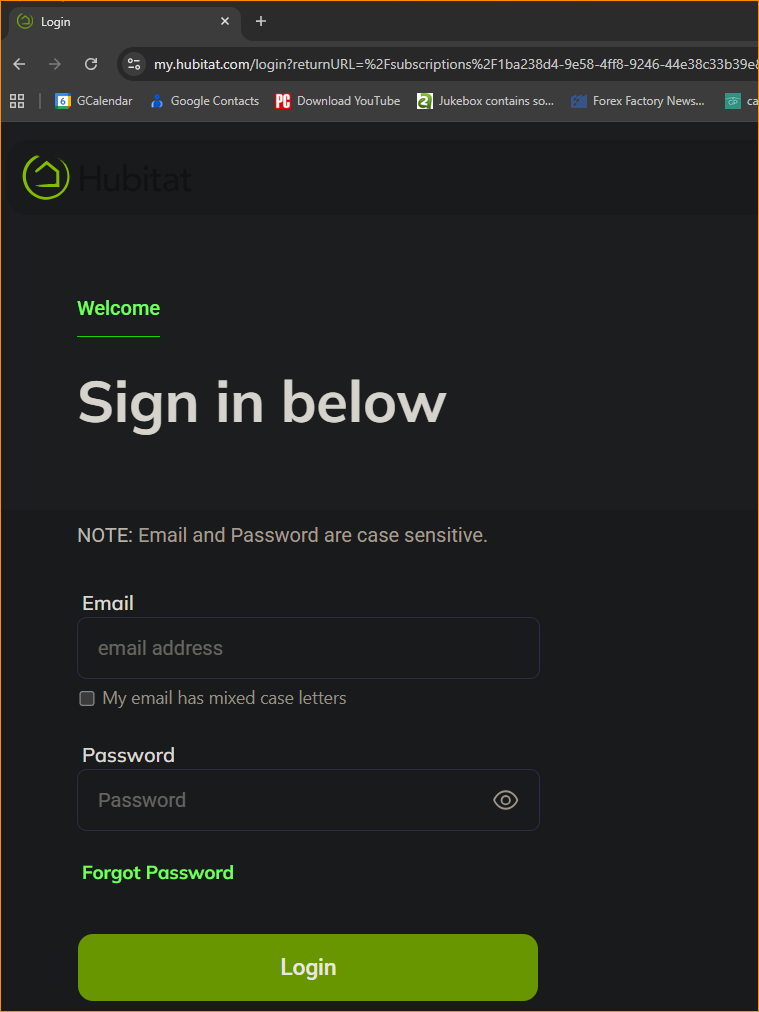Show password using the eye icon
This screenshot has height=1012, width=759.
[x=506, y=800]
